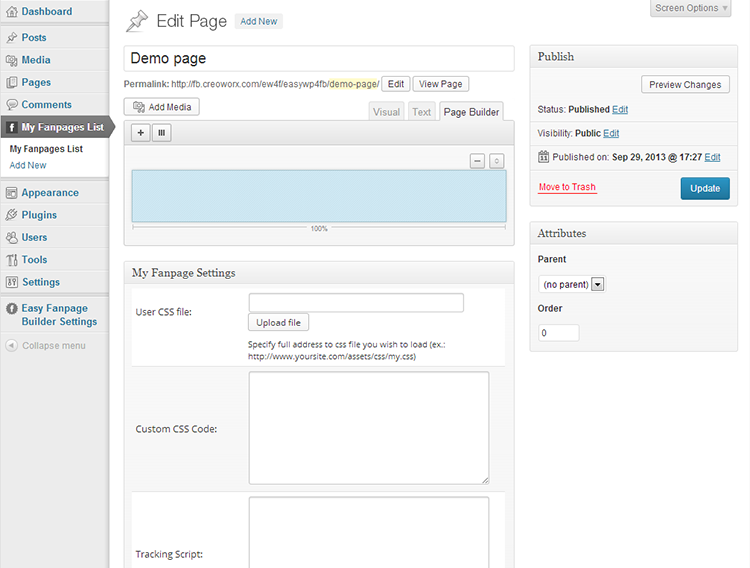Switch to the Visual editor tab
Screen dimensions: 750x568
(386, 111)
